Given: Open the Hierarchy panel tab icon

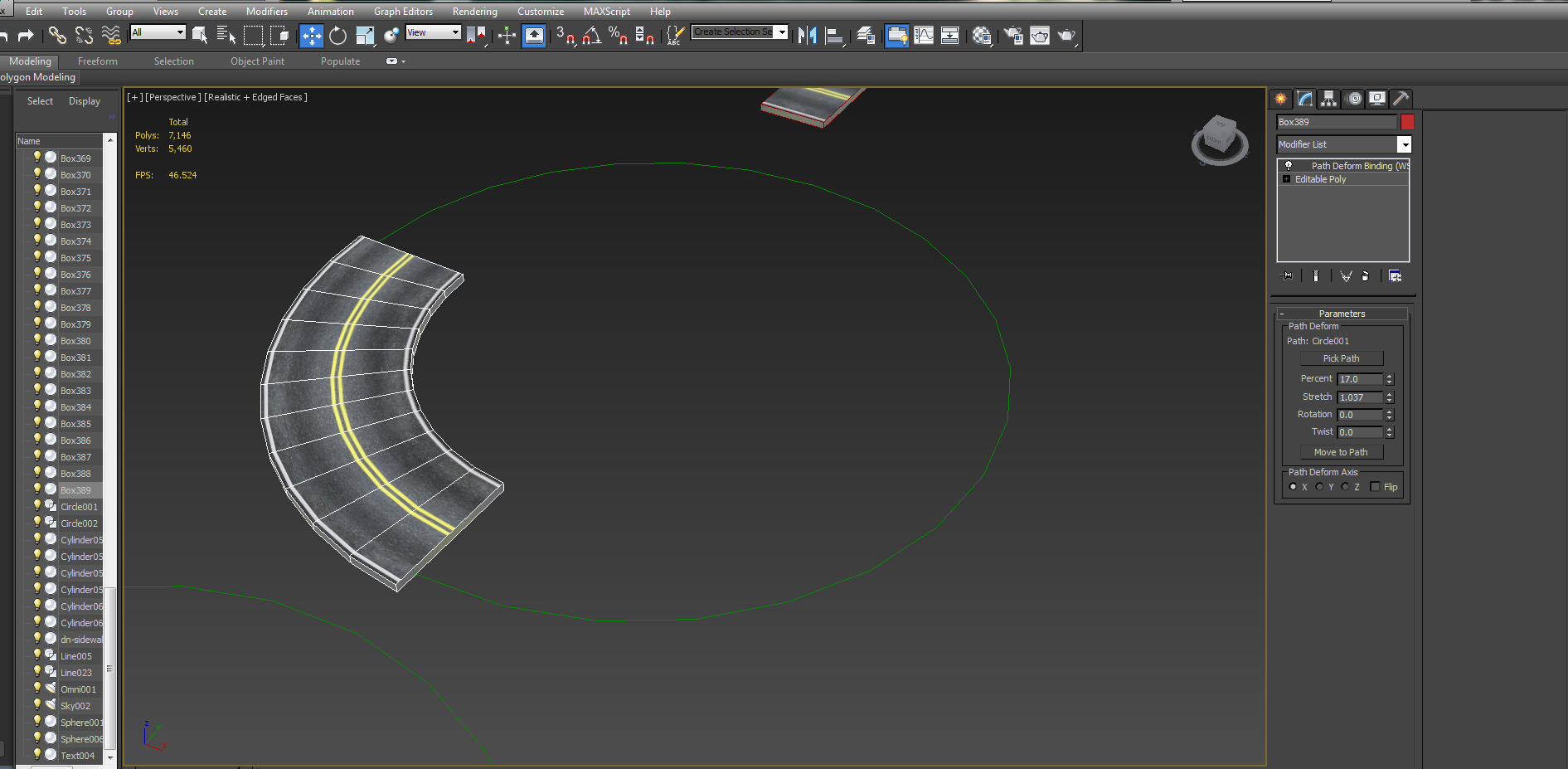Looking at the screenshot, I should coord(1329,99).
